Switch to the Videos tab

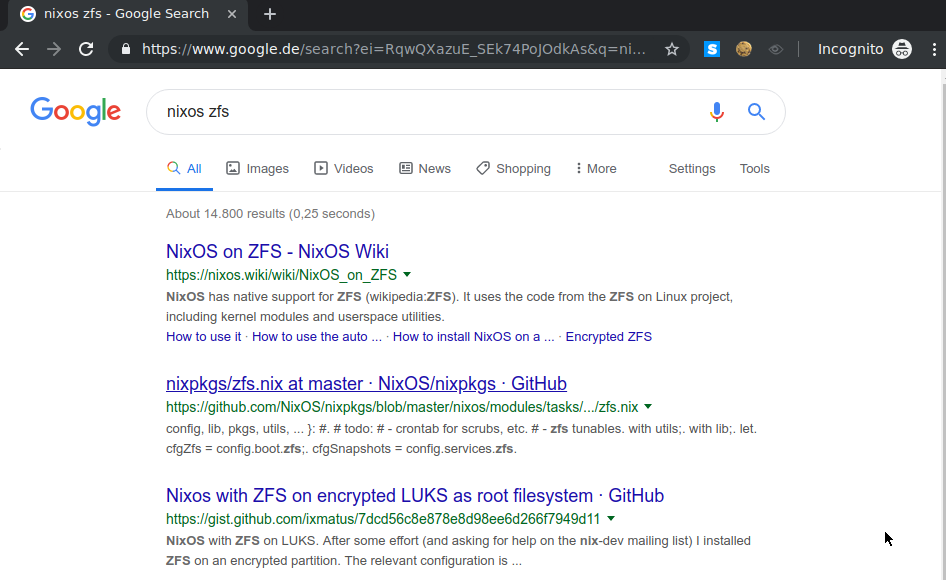[x=344, y=169]
